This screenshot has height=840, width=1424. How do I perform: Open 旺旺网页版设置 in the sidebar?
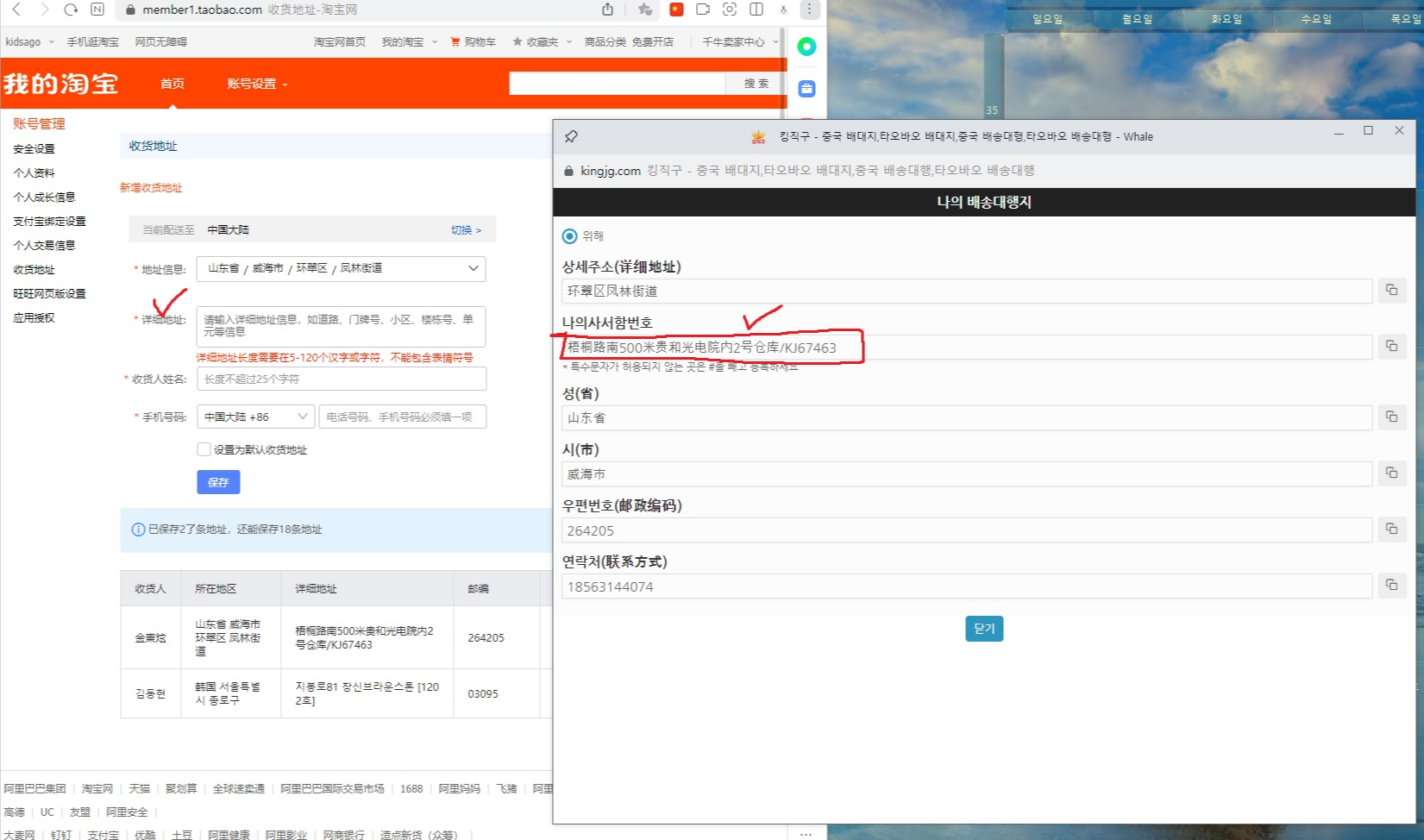[x=49, y=294]
